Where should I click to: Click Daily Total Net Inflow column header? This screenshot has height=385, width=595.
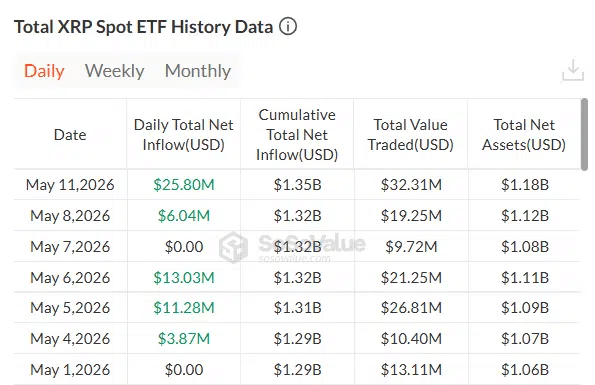[x=184, y=135]
